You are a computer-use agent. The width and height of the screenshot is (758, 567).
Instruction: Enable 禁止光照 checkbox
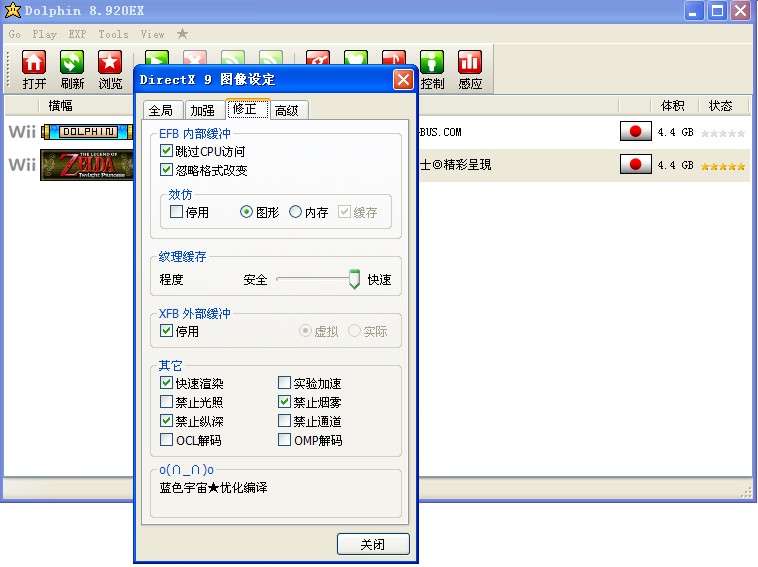(x=166, y=402)
